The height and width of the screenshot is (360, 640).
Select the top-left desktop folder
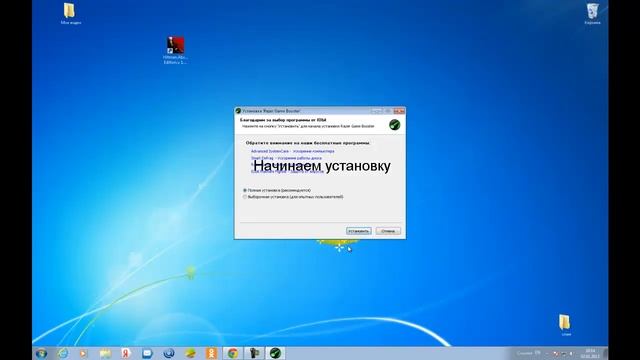[x=70, y=13]
